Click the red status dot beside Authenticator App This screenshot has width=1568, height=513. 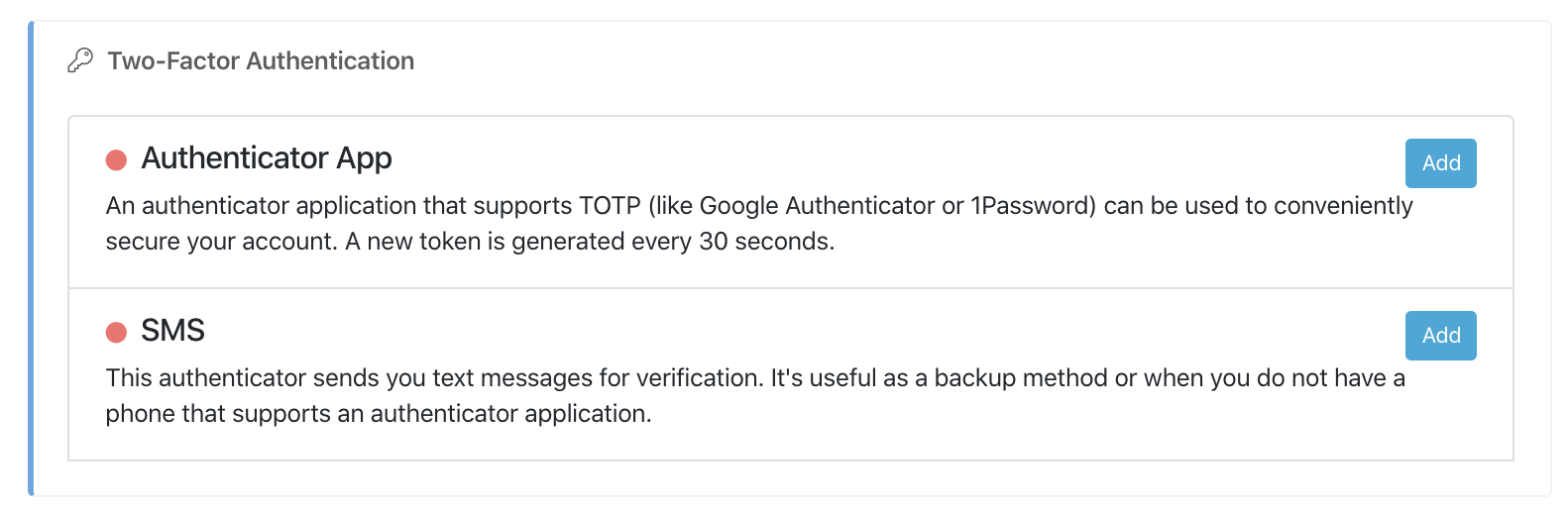tap(116, 159)
